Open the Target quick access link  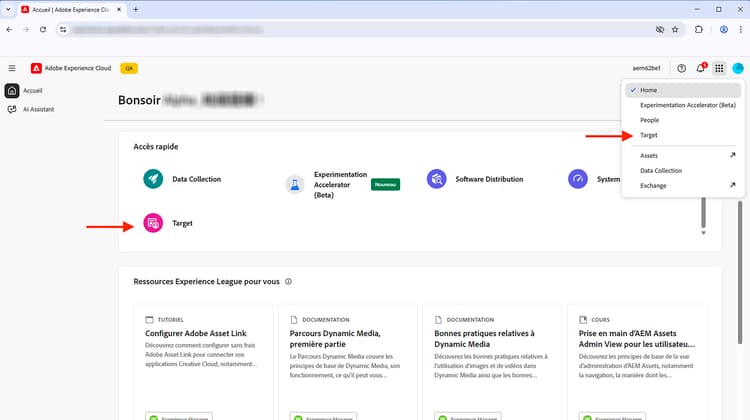[x=182, y=223]
